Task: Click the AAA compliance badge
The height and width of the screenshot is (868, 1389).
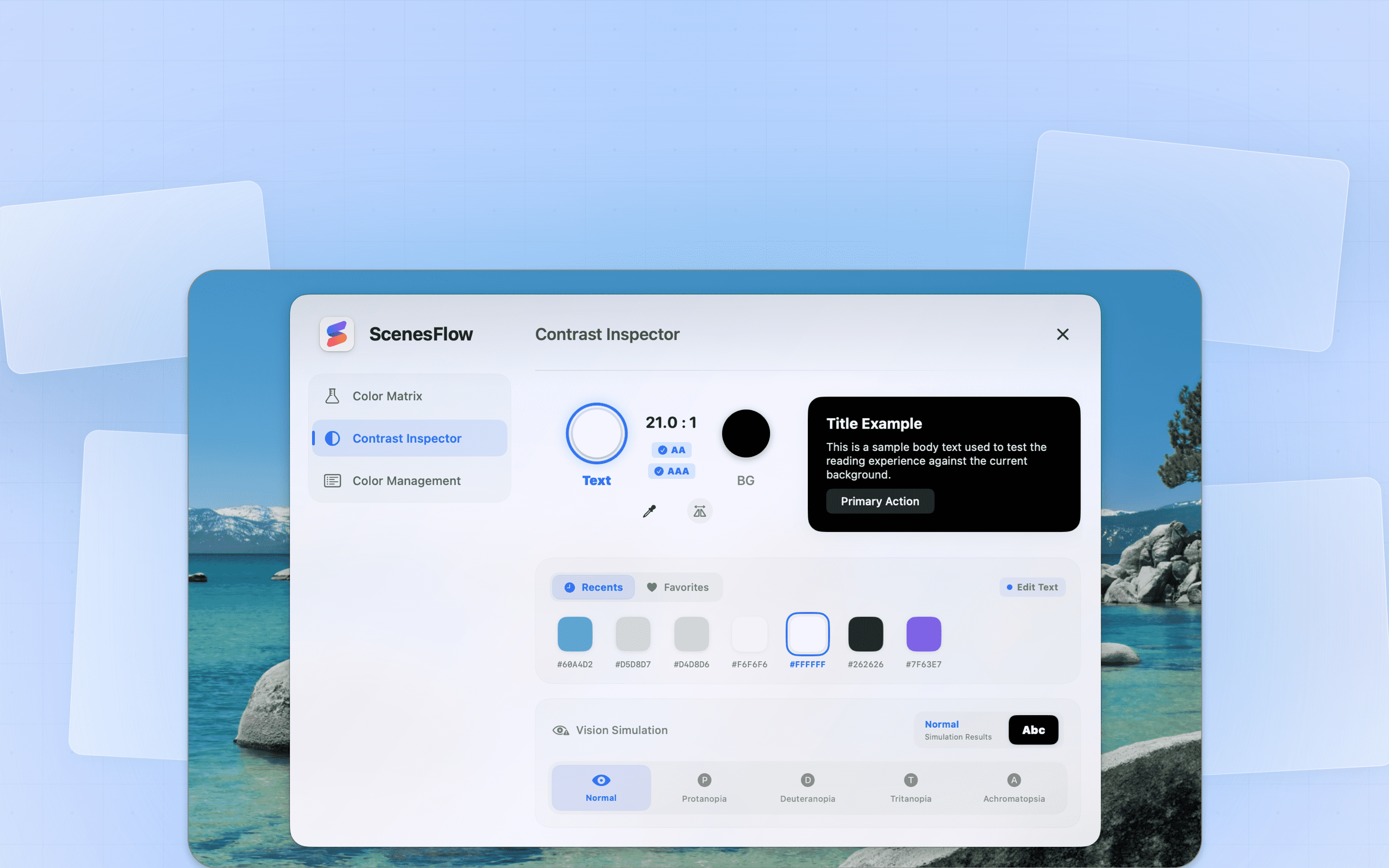Action: pyautogui.click(x=671, y=471)
